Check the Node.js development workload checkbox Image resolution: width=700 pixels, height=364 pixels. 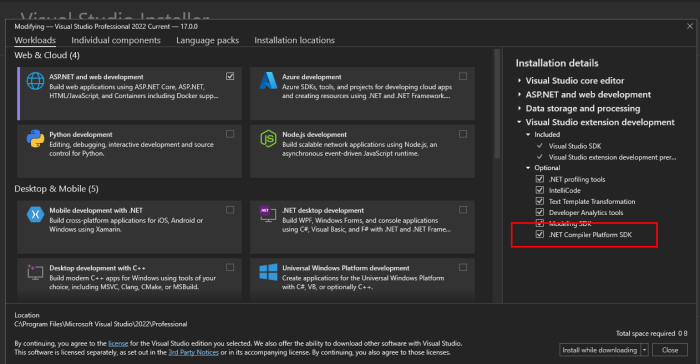(x=463, y=134)
